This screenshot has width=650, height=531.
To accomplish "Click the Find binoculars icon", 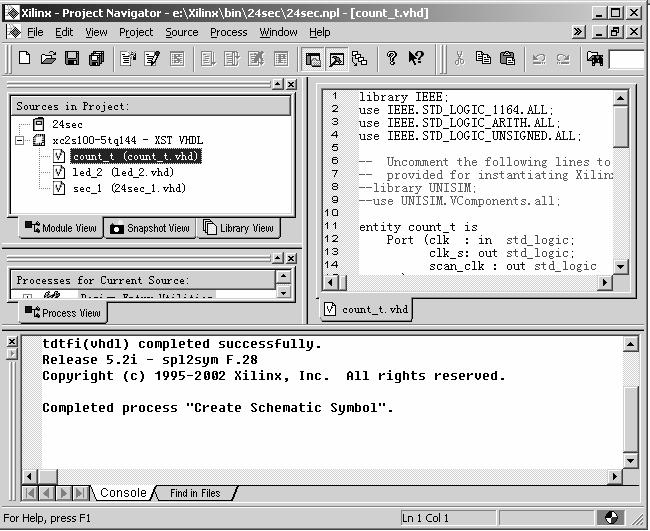I will click(x=595, y=58).
